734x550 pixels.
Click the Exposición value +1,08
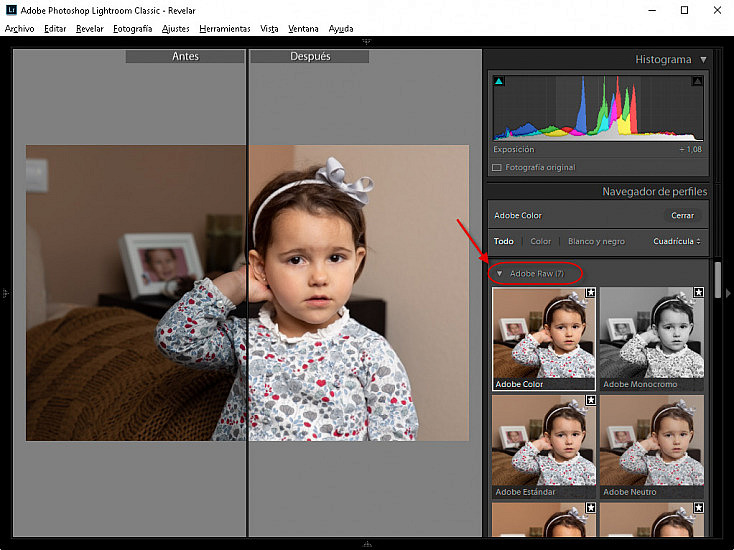click(690, 149)
